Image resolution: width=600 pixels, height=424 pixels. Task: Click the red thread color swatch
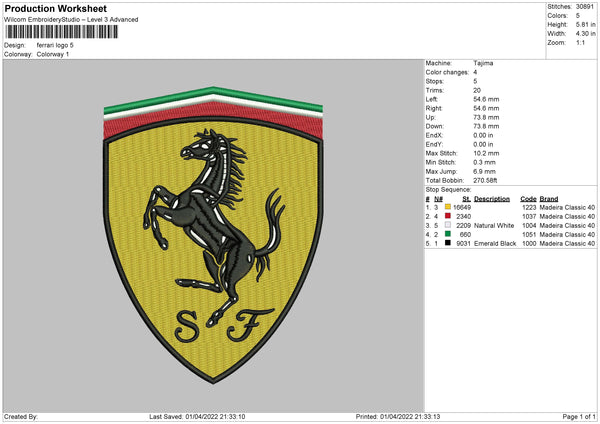click(448, 216)
